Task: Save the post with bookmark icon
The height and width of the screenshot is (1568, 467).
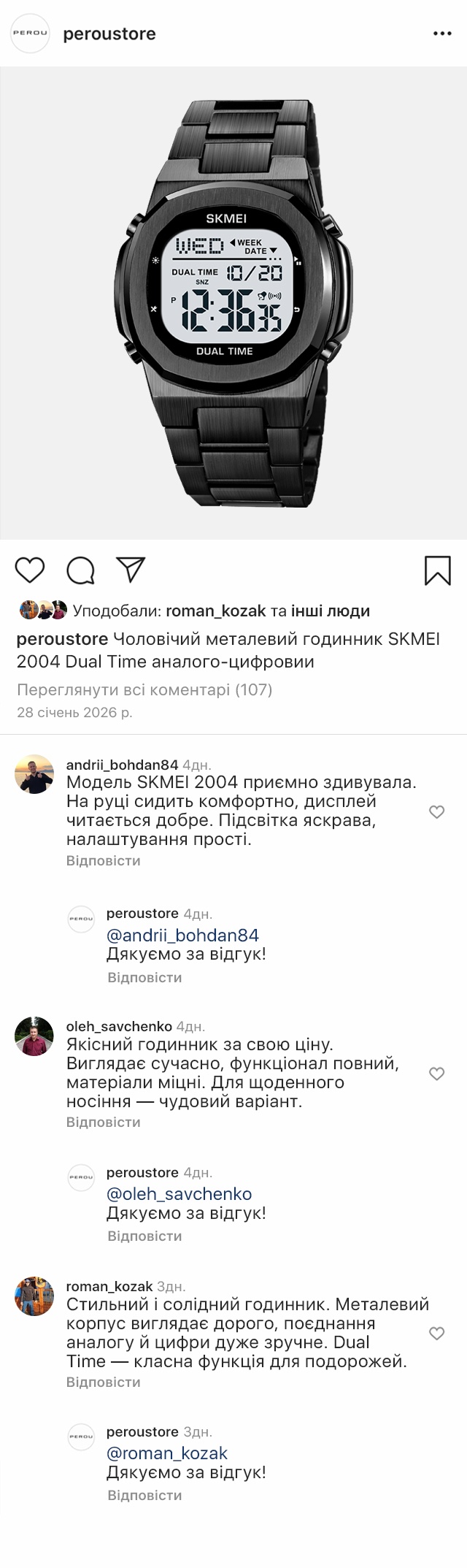Action: pyautogui.click(x=437, y=570)
